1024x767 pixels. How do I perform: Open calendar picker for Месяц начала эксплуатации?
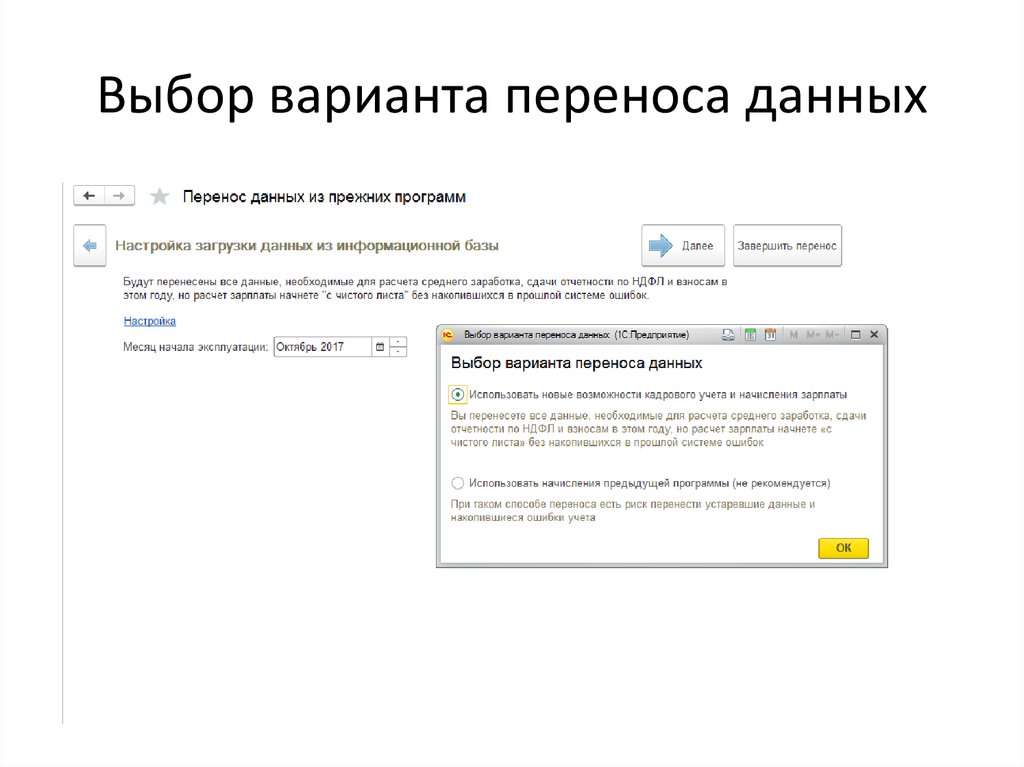pos(380,347)
